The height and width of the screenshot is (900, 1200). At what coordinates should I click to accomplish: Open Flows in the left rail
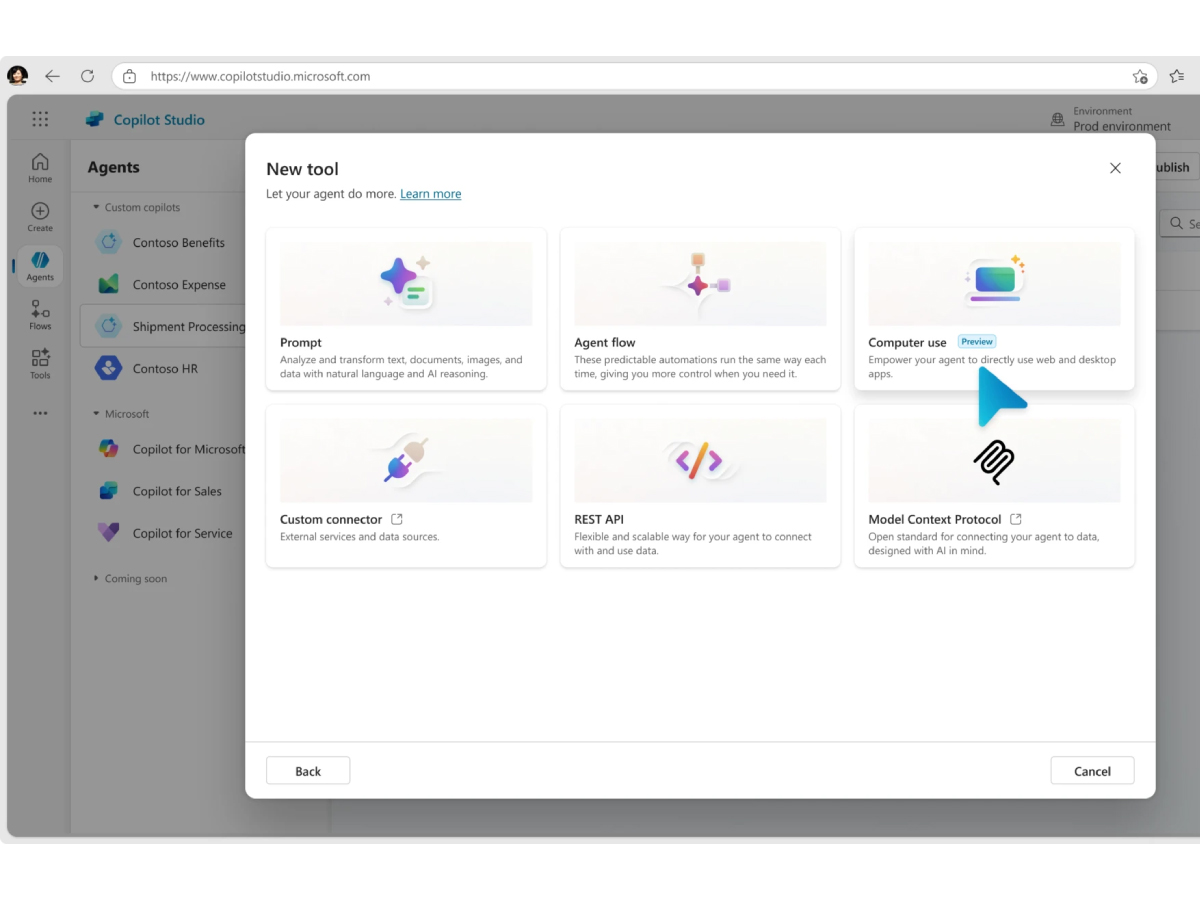(x=40, y=315)
